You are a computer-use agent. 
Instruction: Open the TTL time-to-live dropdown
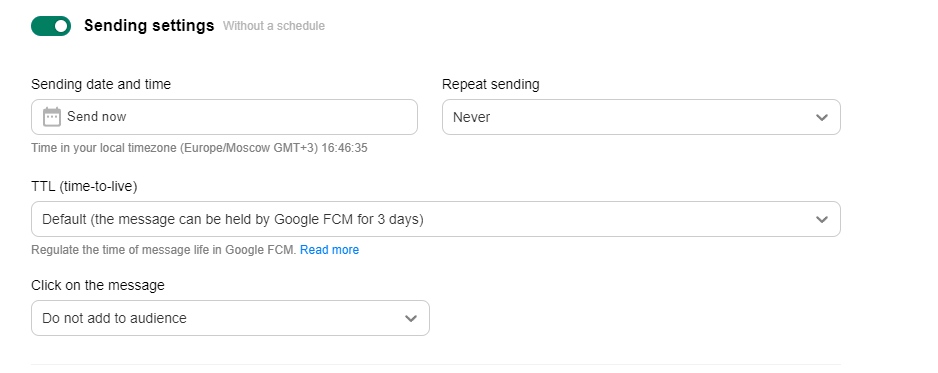[436, 219]
